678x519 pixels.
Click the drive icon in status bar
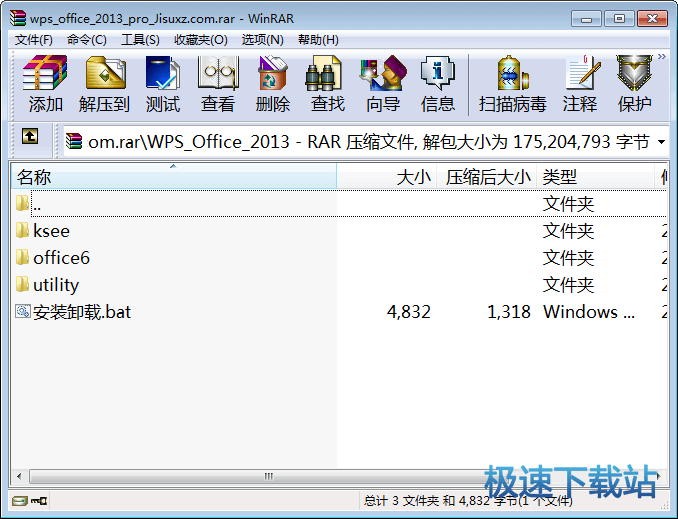click(x=19, y=501)
